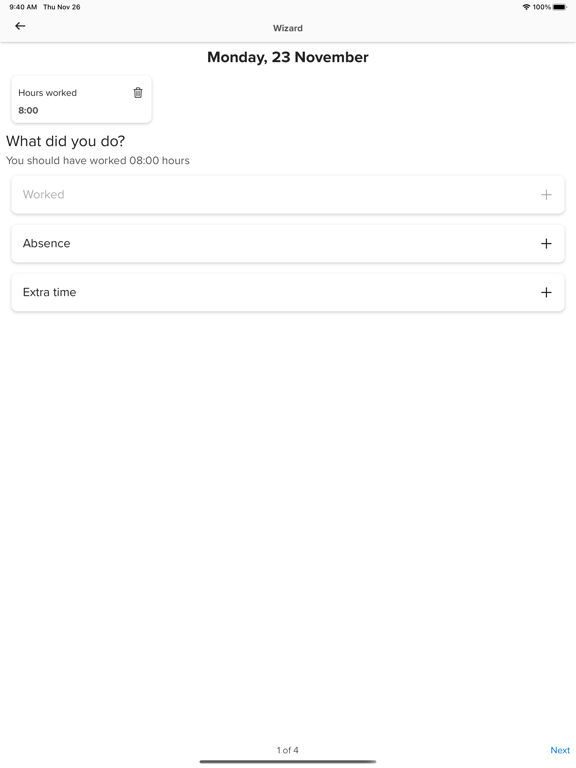Click the plus icon on Absence row
This screenshot has height=768, width=576.
click(546, 243)
